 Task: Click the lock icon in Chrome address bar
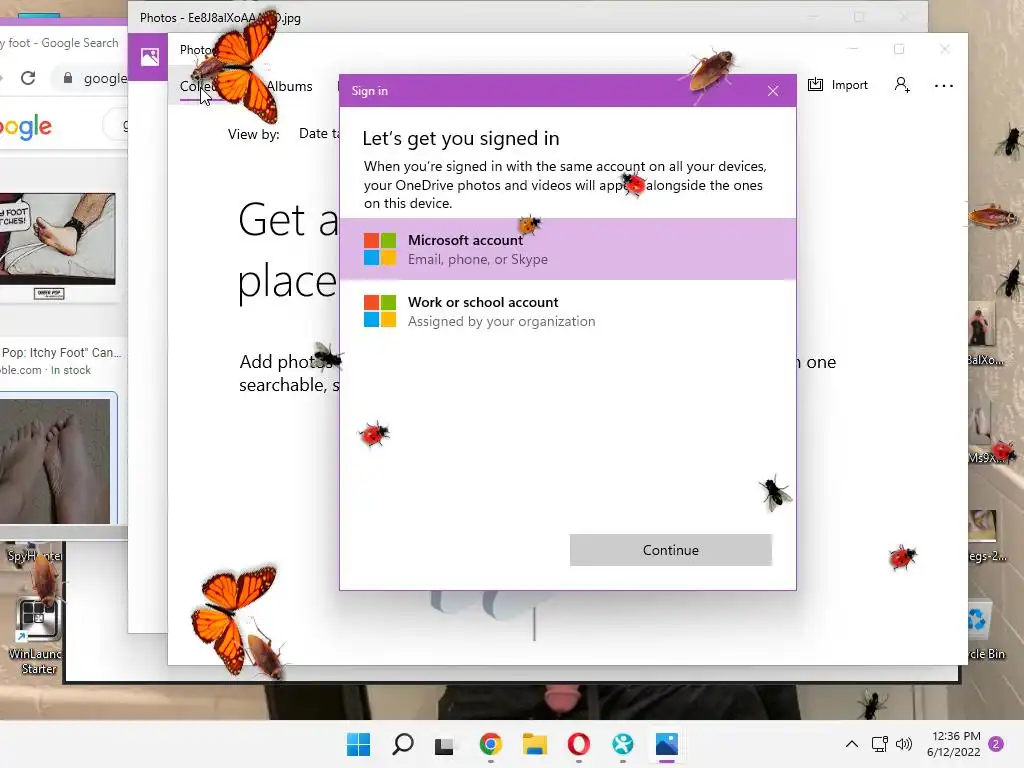pos(68,78)
